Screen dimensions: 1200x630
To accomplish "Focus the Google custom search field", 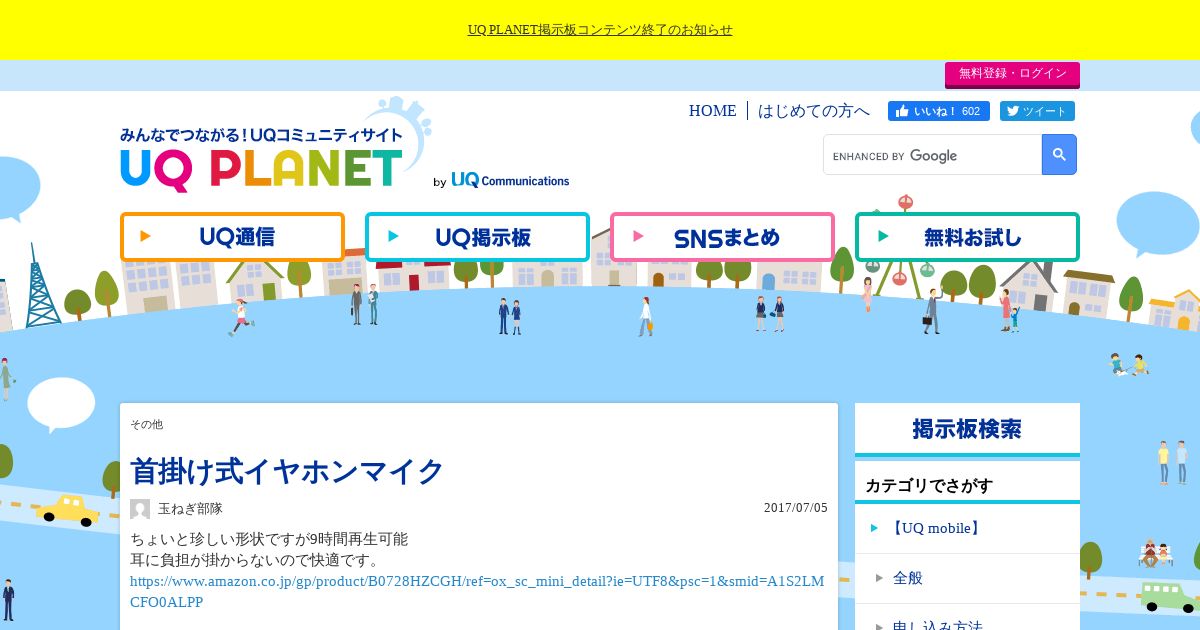I will click(932, 155).
